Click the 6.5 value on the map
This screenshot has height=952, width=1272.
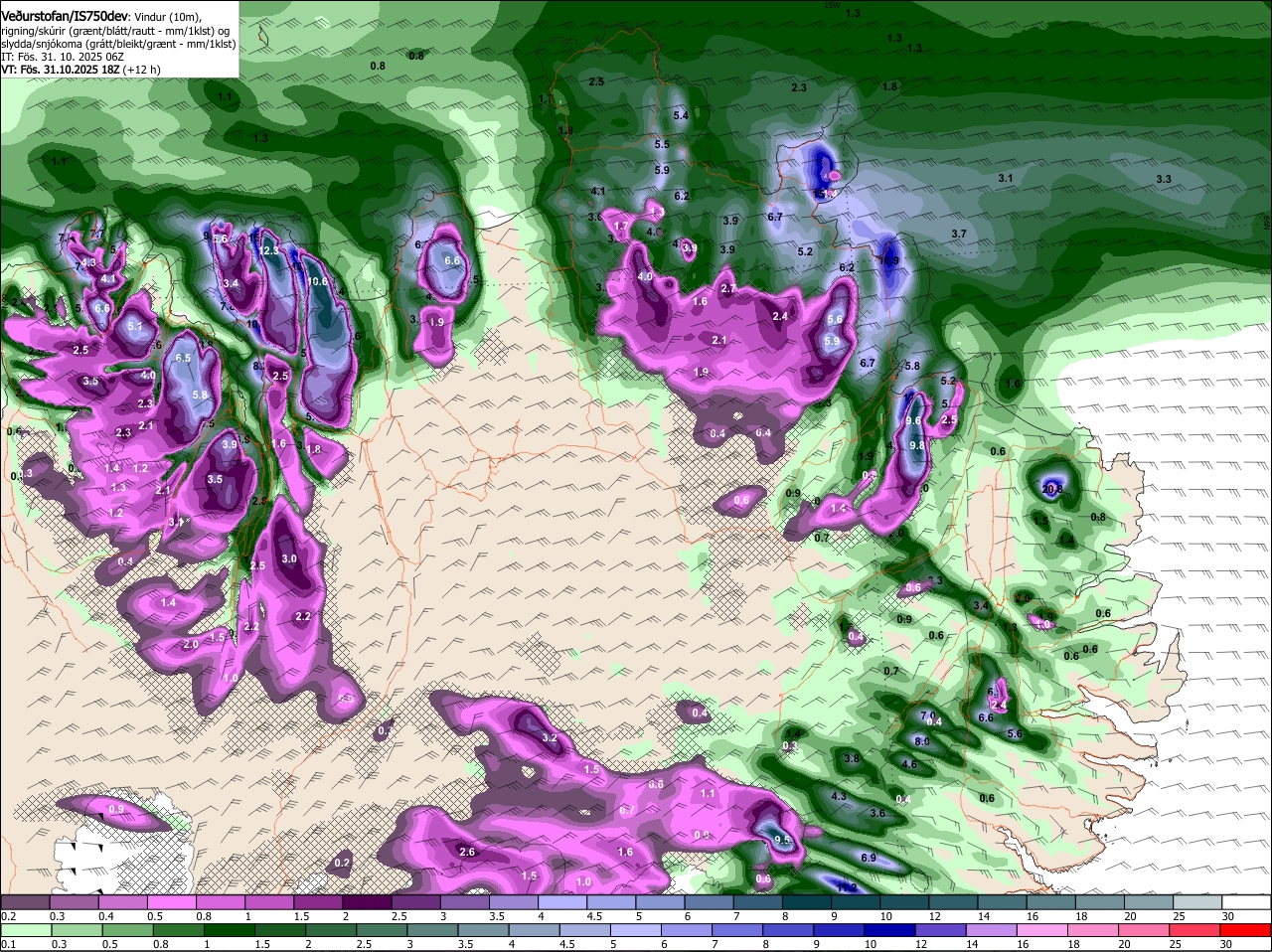point(183,358)
